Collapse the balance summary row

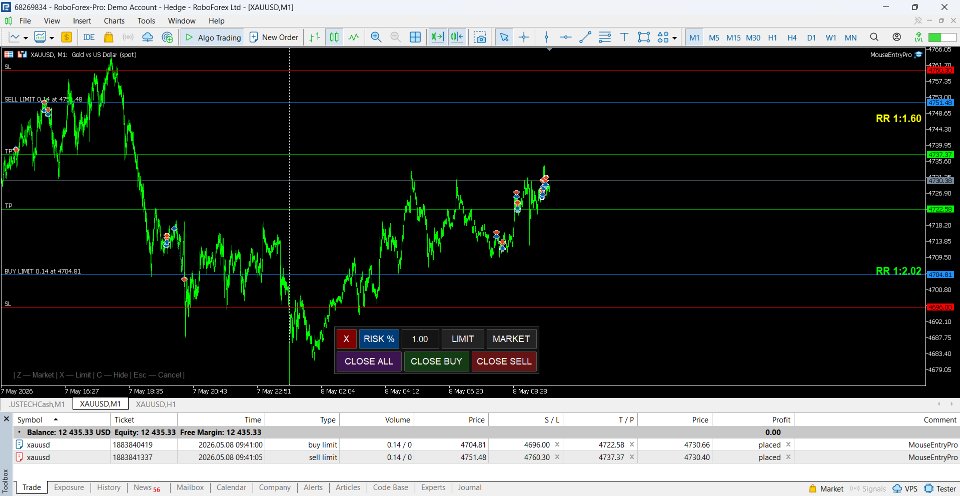19,432
